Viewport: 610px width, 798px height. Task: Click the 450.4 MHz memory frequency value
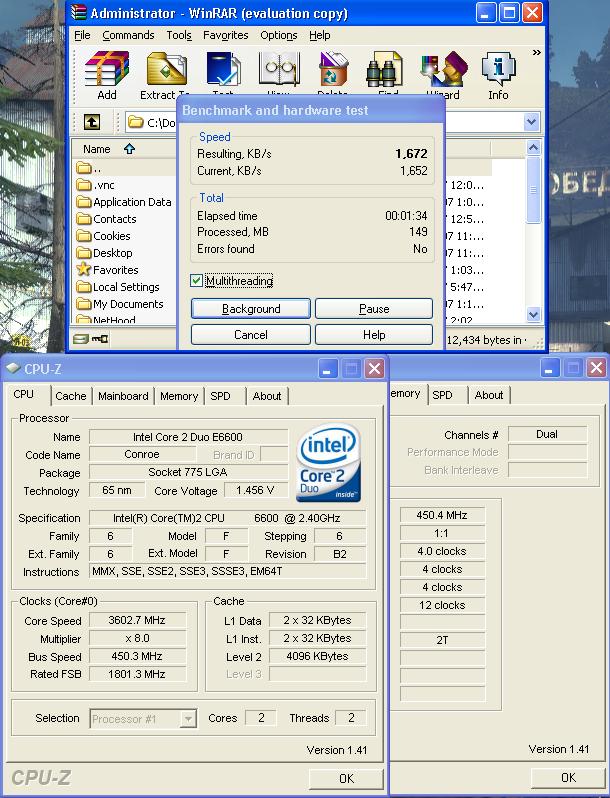[442, 515]
